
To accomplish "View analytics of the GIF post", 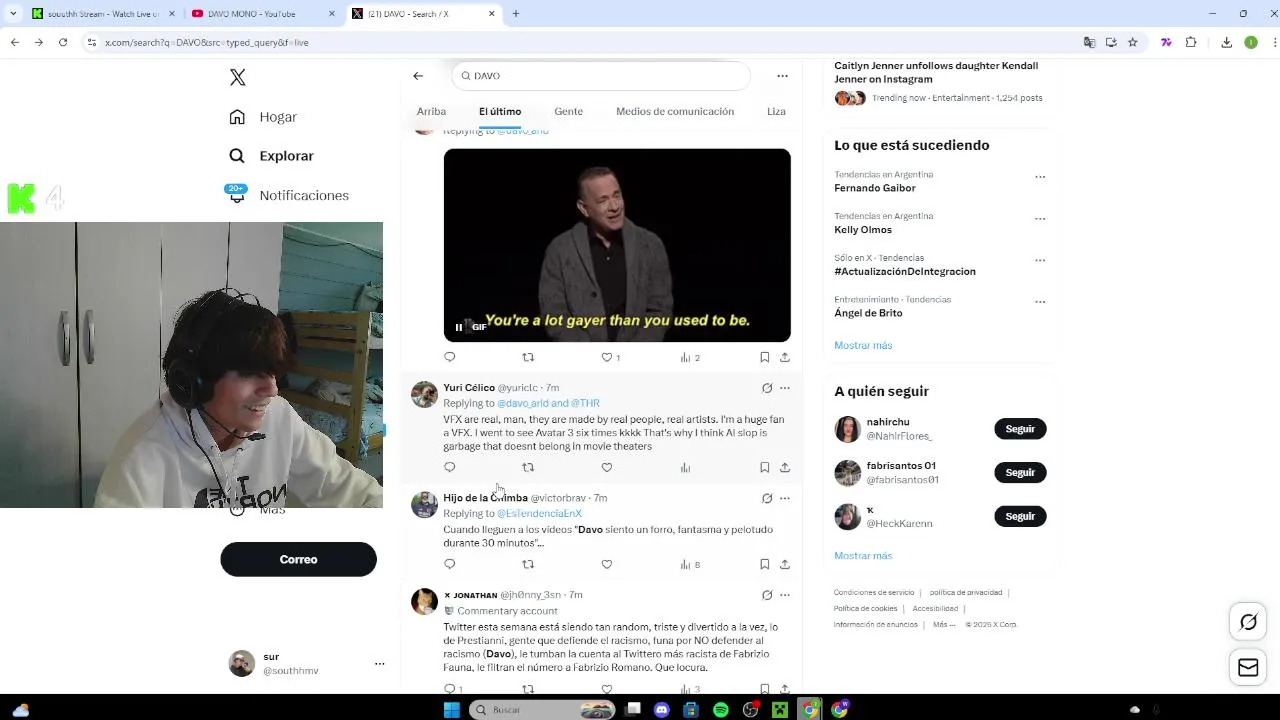I will pyautogui.click(x=689, y=357).
